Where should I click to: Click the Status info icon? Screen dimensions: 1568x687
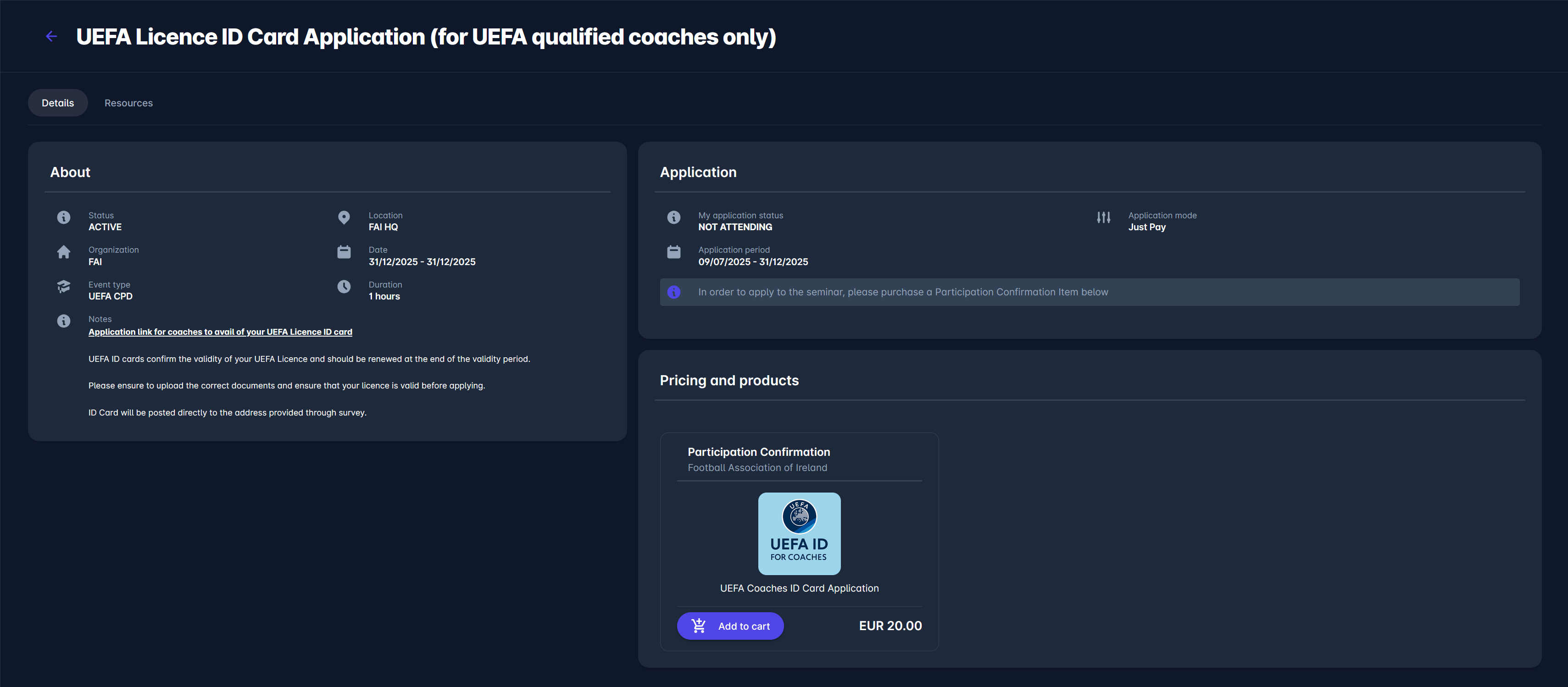[x=63, y=217]
